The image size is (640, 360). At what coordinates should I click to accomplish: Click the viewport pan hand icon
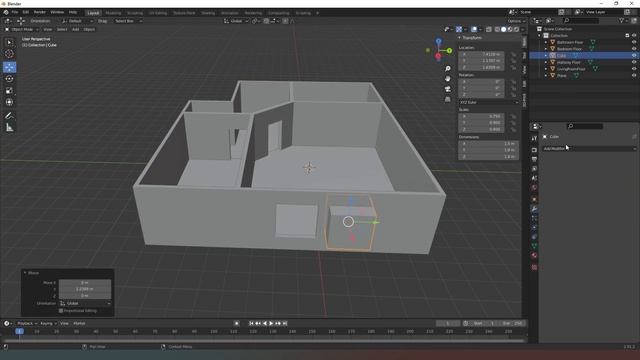tap(448, 78)
